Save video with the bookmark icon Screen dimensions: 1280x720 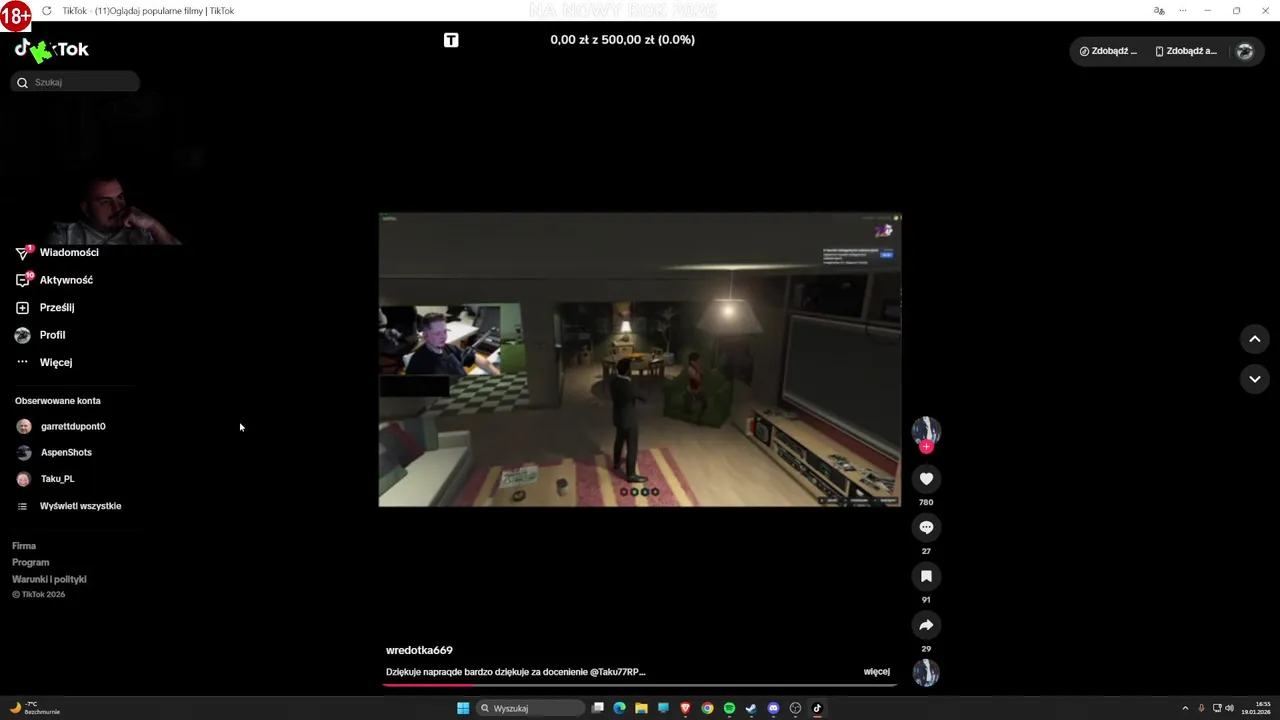(x=926, y=576)
